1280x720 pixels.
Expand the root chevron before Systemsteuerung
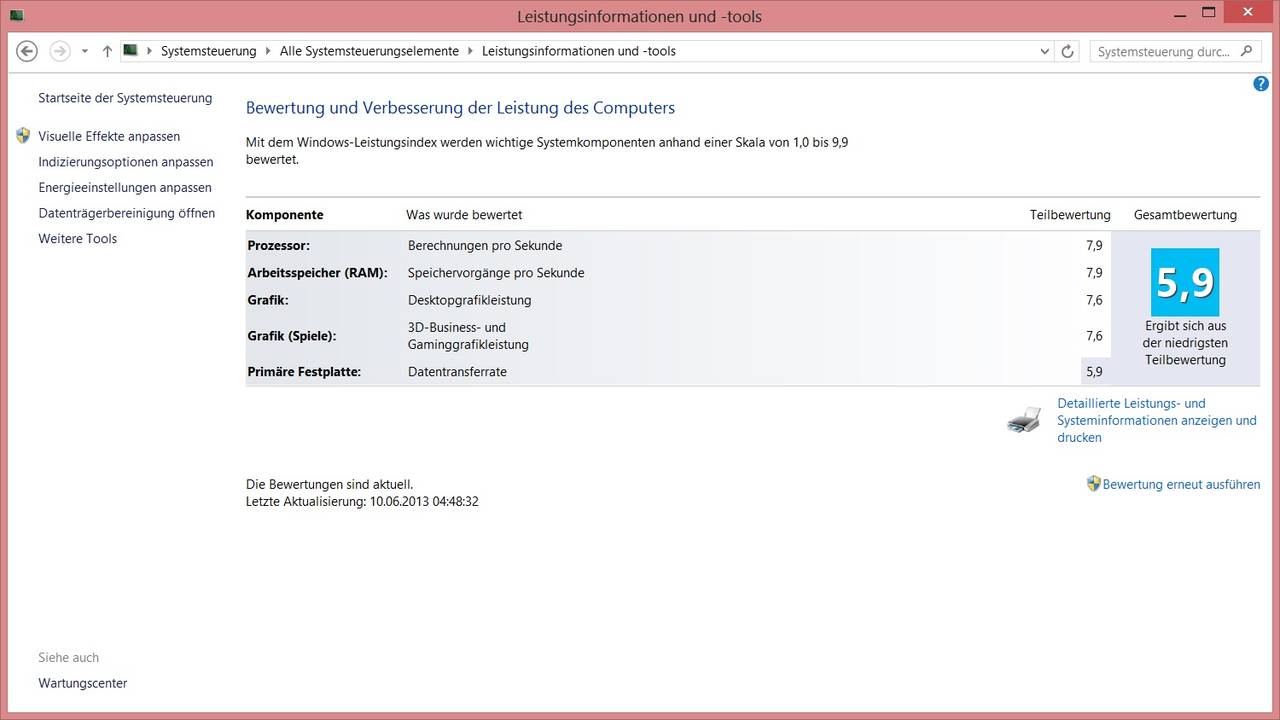point(150,51)
